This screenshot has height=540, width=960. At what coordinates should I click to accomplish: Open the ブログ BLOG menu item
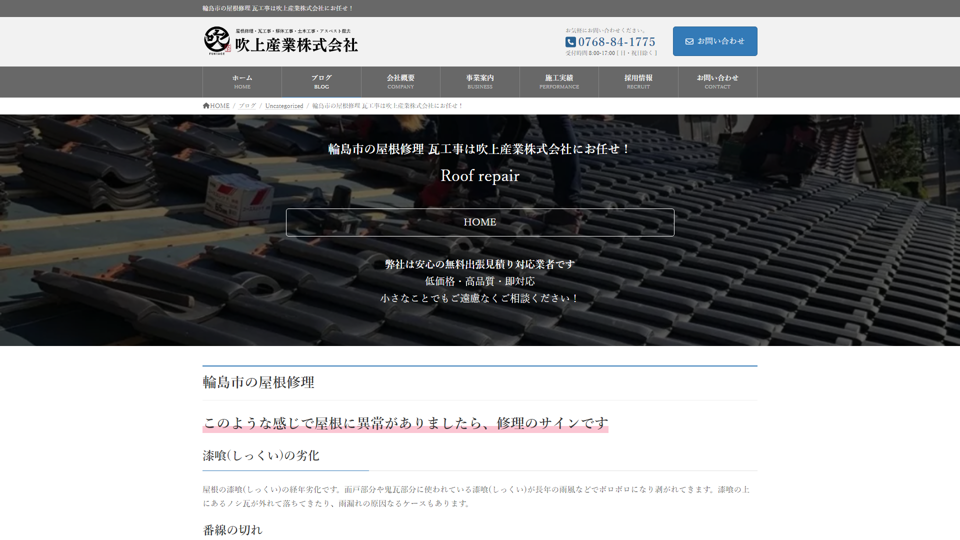pos(321,82)
